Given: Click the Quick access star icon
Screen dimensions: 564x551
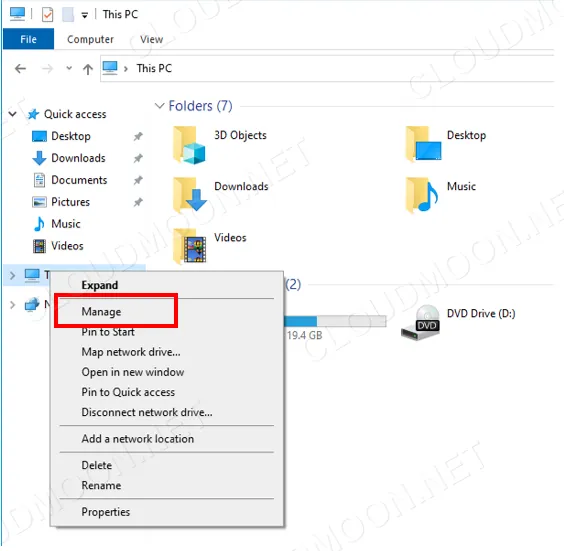Looking at the screenshot, I should [33, 114].
